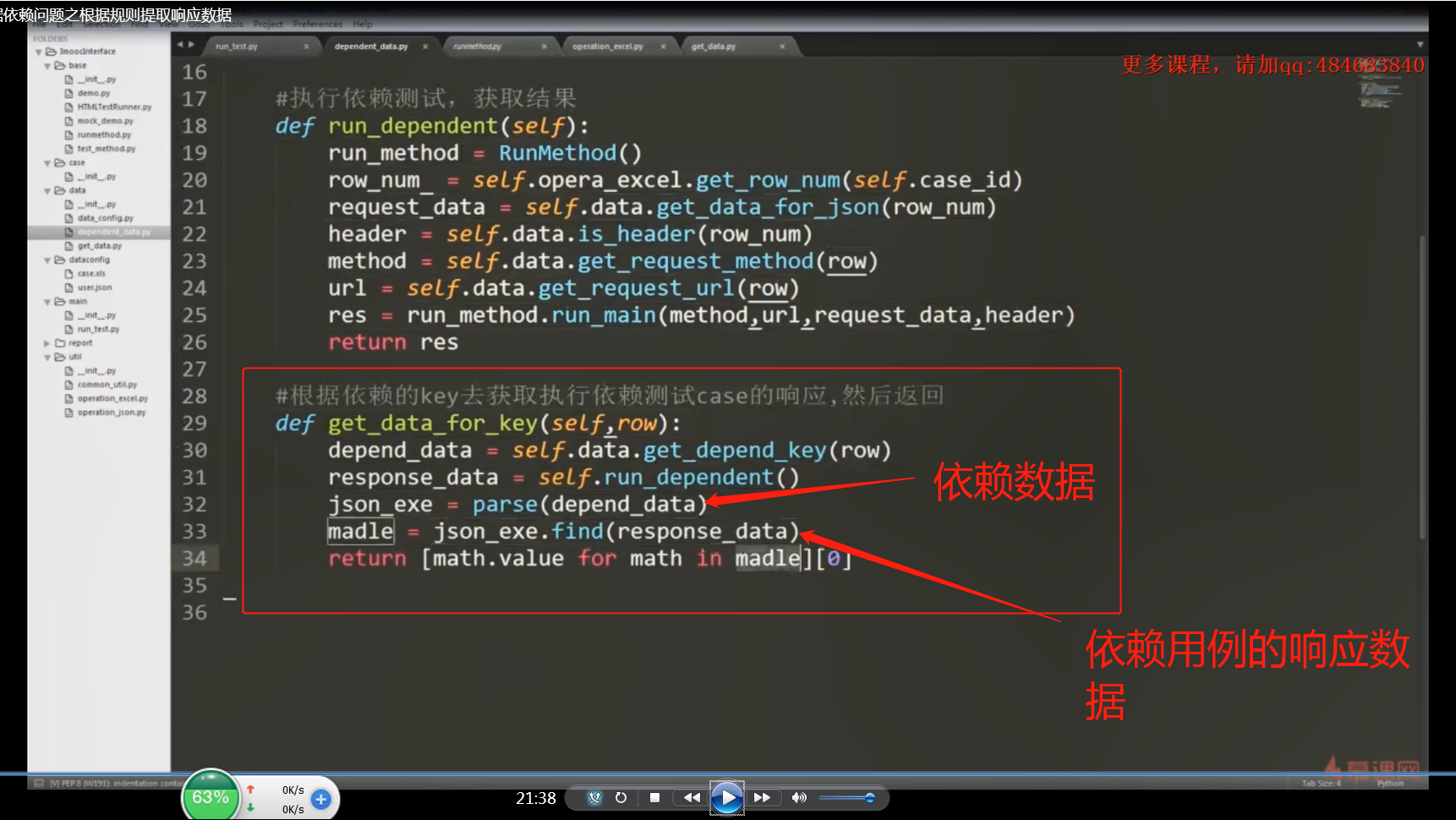Click the red upload speed arrow

(x=250, y=790)
